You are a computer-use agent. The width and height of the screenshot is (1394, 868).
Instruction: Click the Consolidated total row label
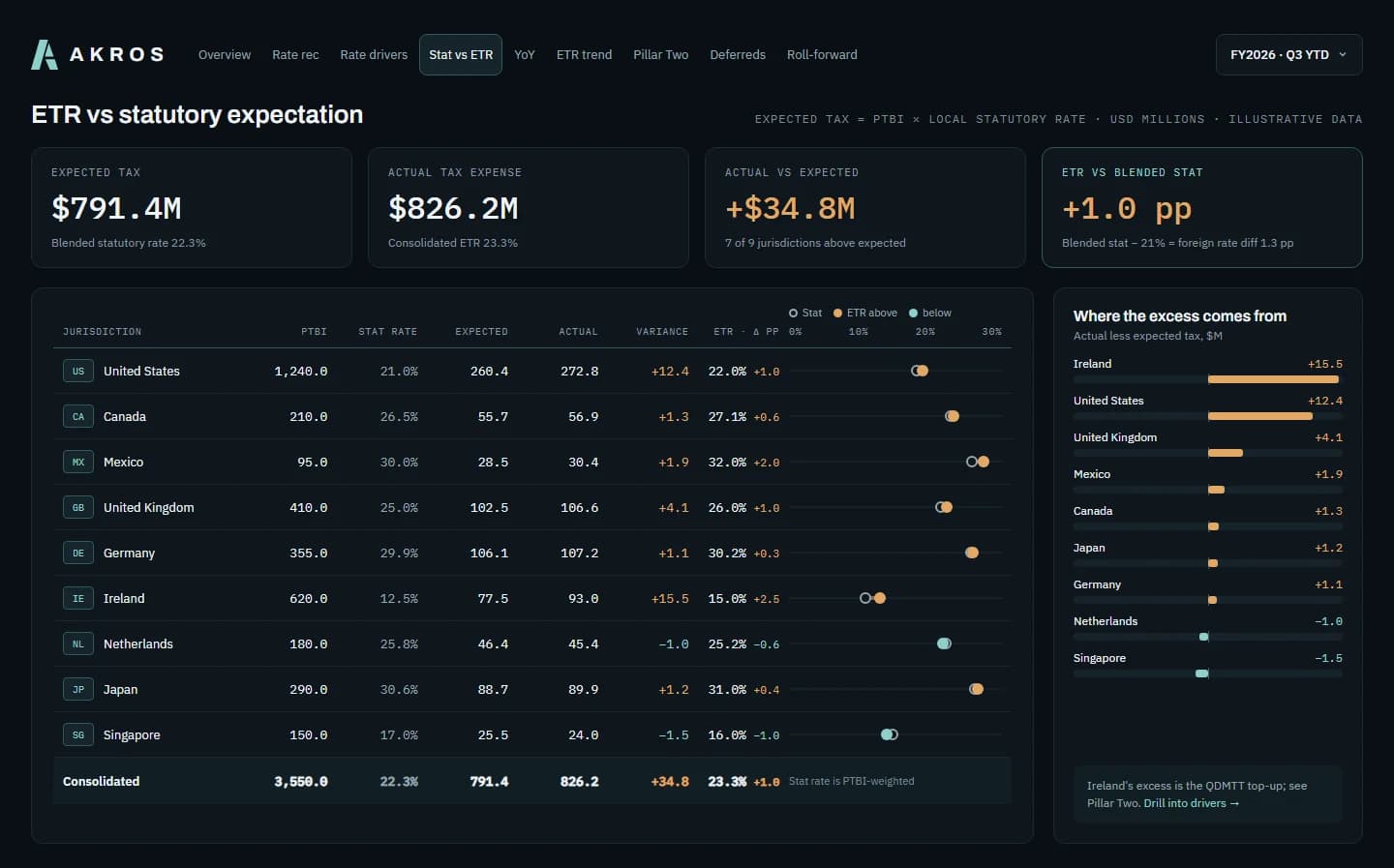pyautogui.click(x=101, y=781)
